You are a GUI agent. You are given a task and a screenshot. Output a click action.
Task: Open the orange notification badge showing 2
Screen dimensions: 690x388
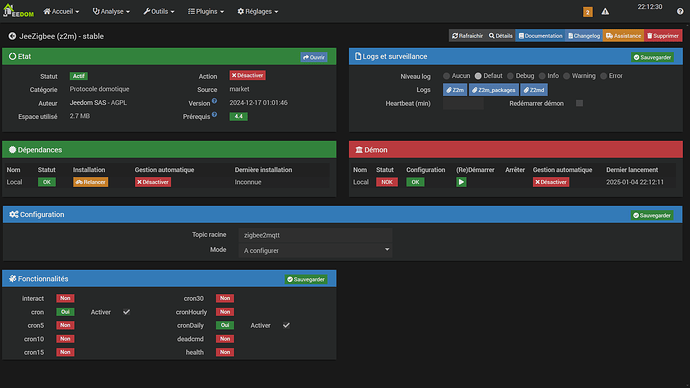point(587,12)
